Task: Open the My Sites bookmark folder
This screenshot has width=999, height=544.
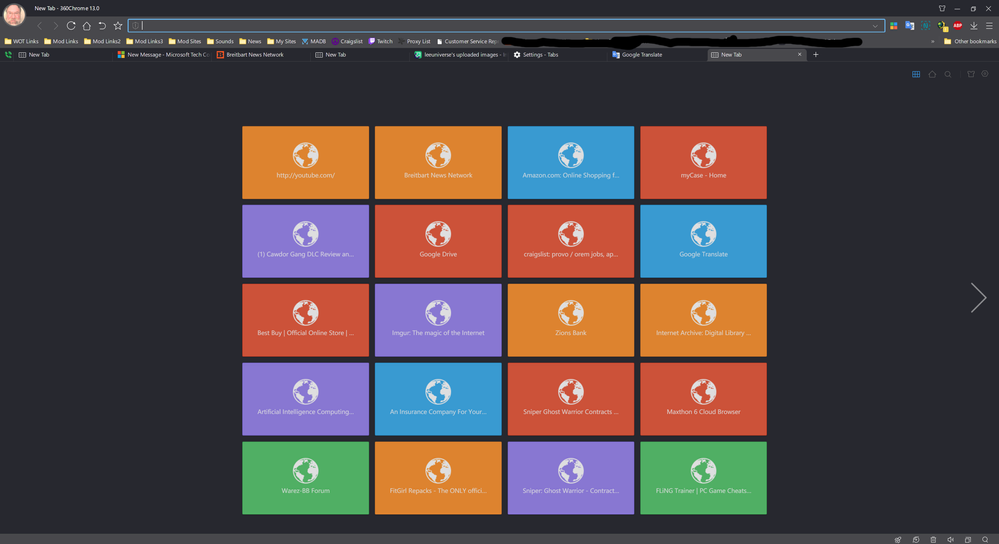Action: click(282, 41)
